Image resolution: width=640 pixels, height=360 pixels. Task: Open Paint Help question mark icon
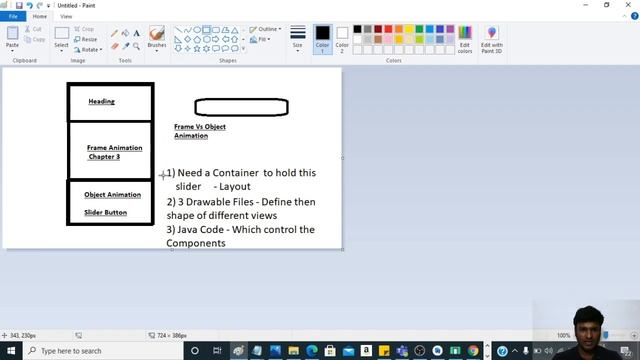(x=635, y=16)
